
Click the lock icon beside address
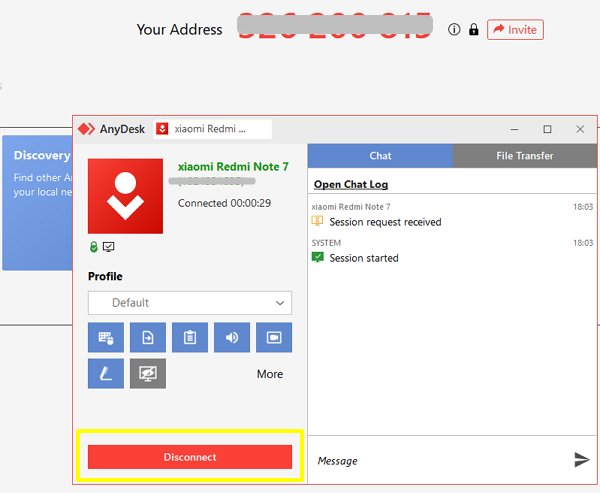pyautogui.click(x=474, y=29)
